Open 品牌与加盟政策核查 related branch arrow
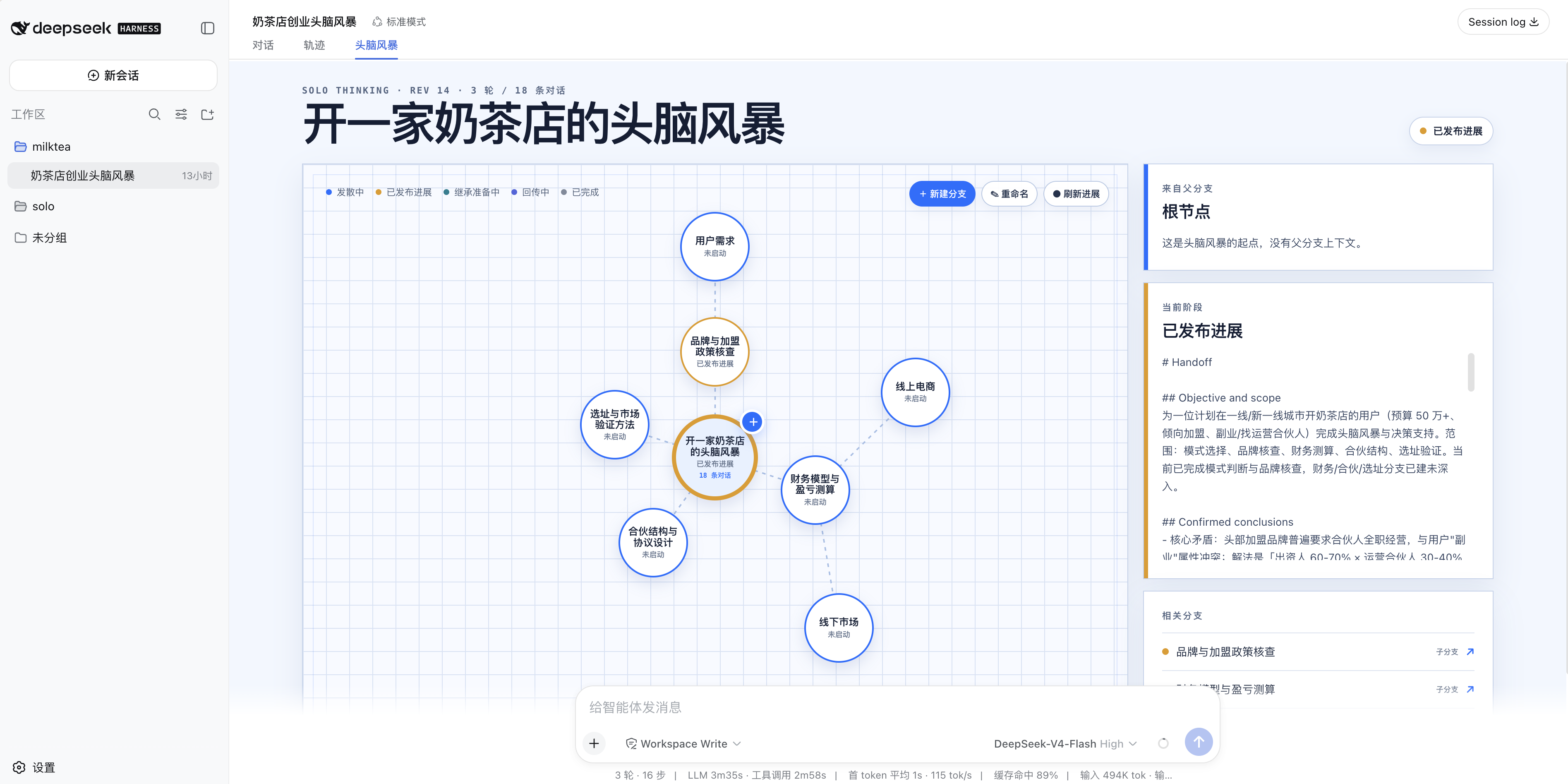 tap(1470, 651)
